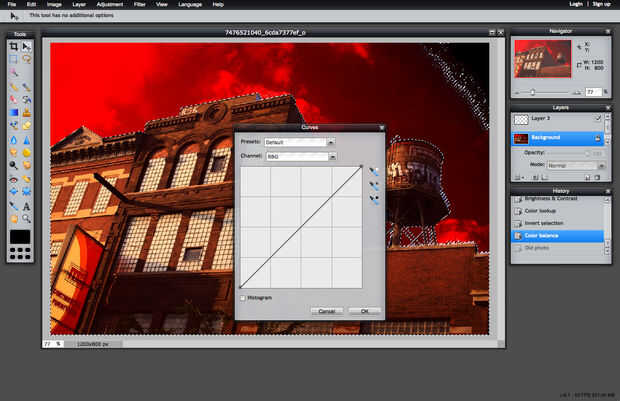The image size is (620, 401).
Task: Open the Layer menu
Action: pyautogui.click(x=79, y=4)
